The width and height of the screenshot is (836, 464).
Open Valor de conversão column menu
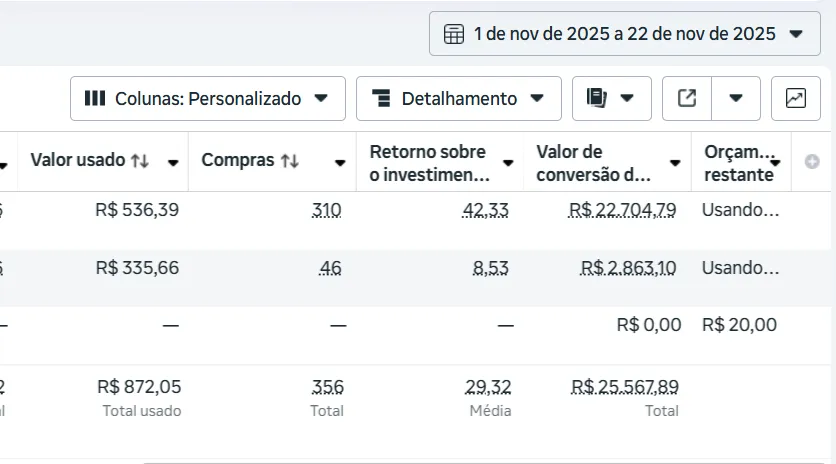point(675,162)
